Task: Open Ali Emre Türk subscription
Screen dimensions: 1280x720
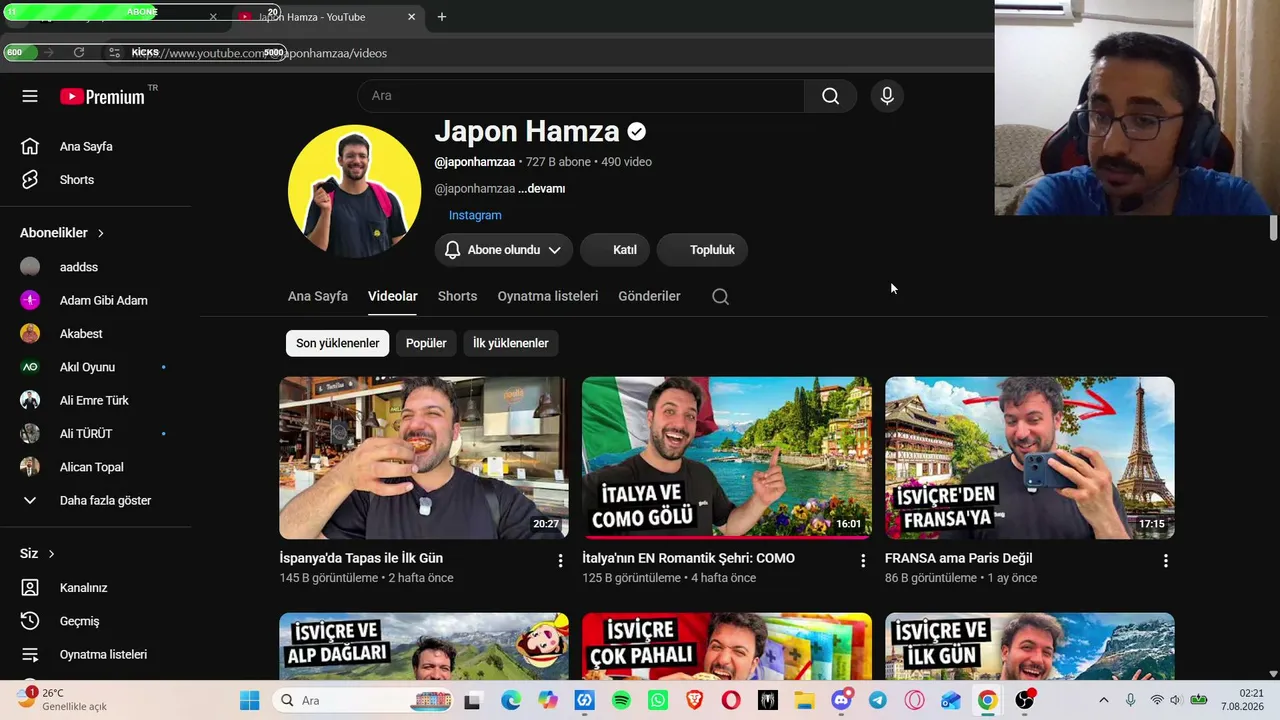Action: pyautogui.click(x=95, y=400)
